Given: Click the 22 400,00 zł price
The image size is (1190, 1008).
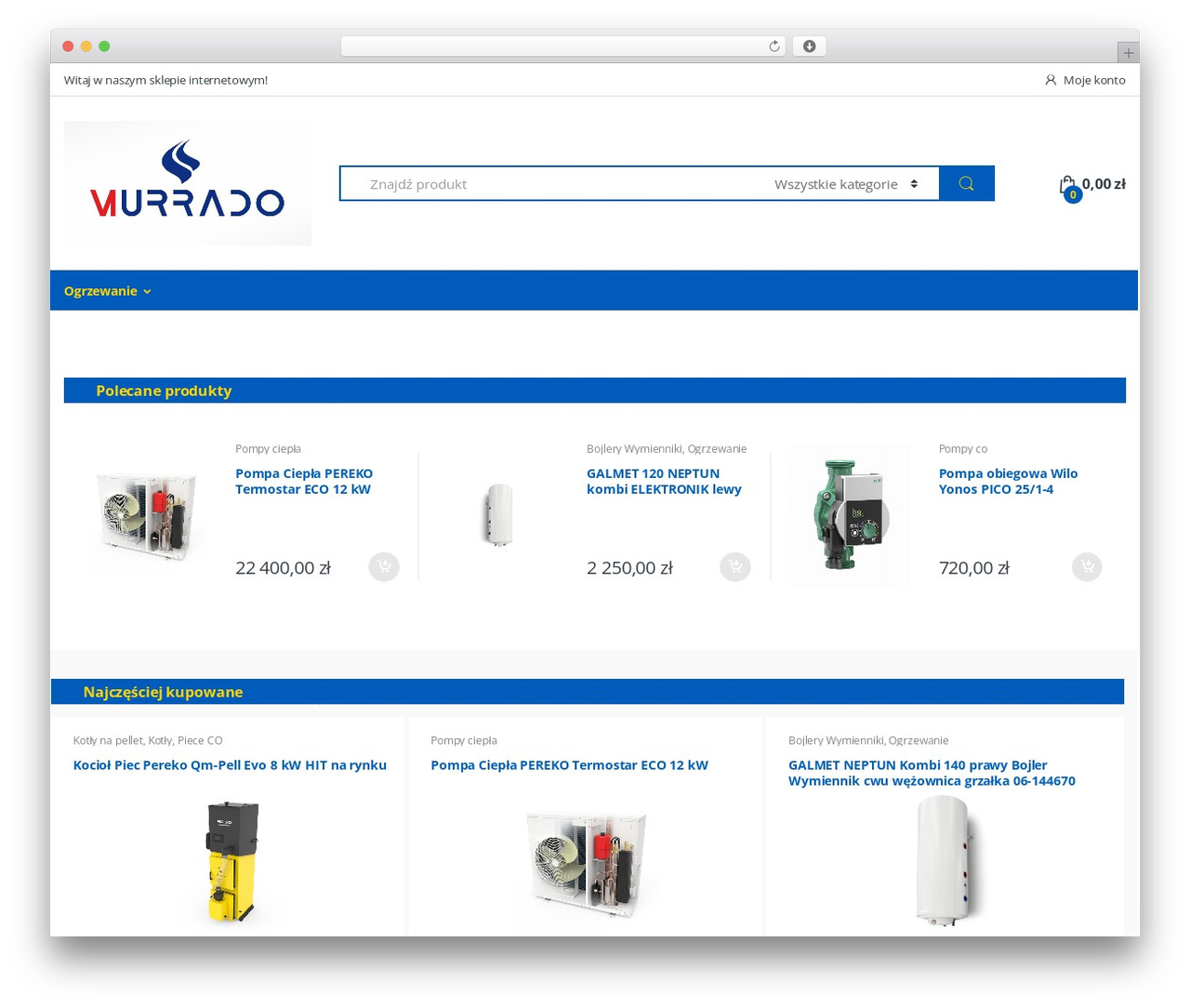Looking at the screenshot, I should (x=283, y=568).
